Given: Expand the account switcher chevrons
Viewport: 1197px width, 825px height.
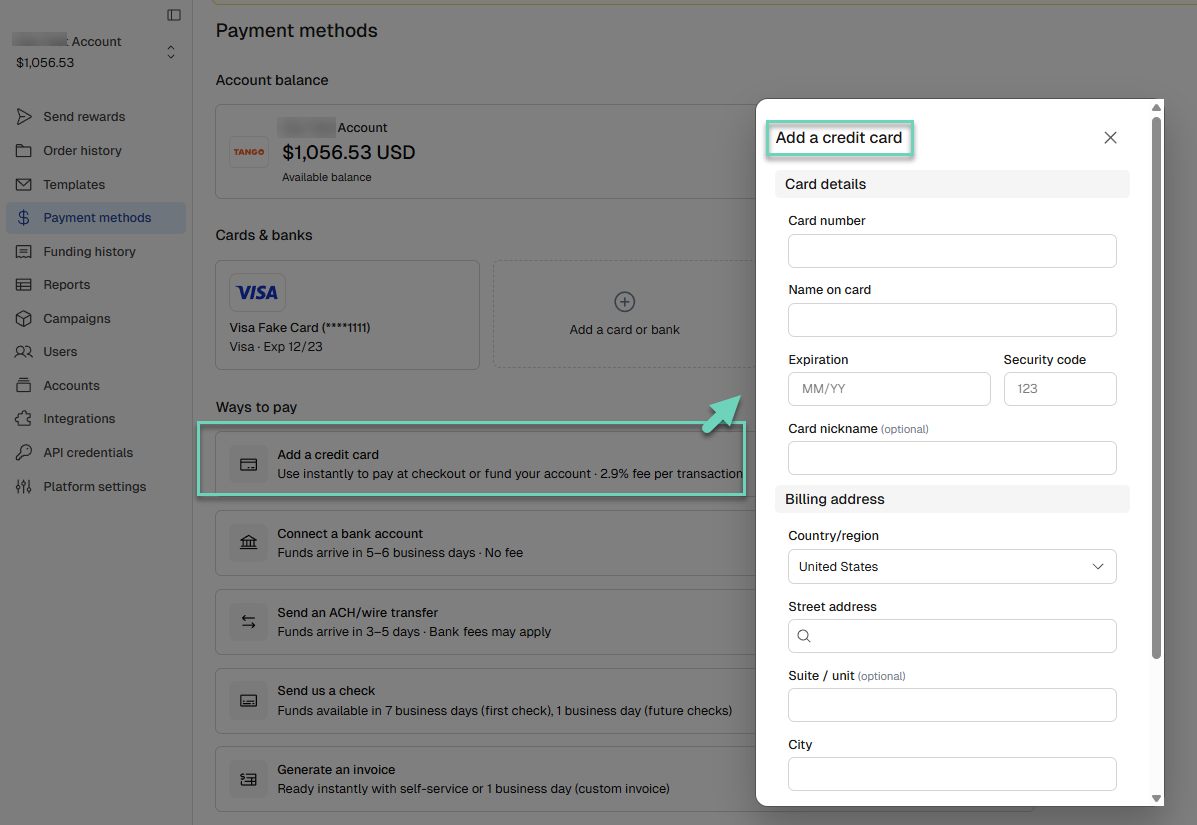Looking at the screenshot, I should (x=171, y=52).
